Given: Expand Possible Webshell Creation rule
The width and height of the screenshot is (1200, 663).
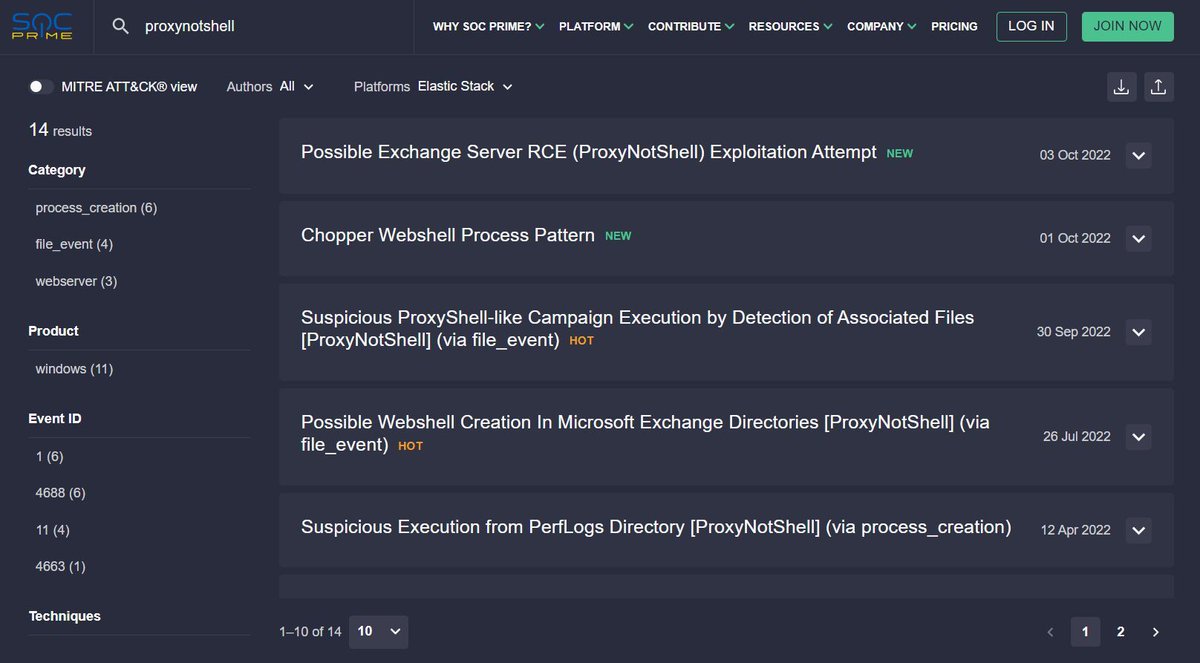Looking at the screenshot, I should (1139, 437).
